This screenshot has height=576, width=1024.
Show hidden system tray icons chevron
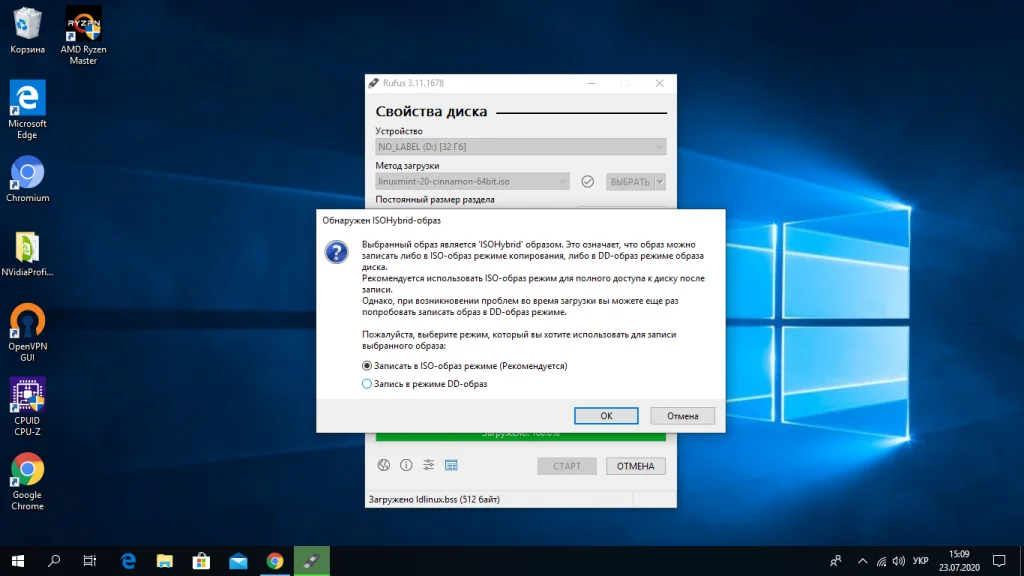[863, 561]
